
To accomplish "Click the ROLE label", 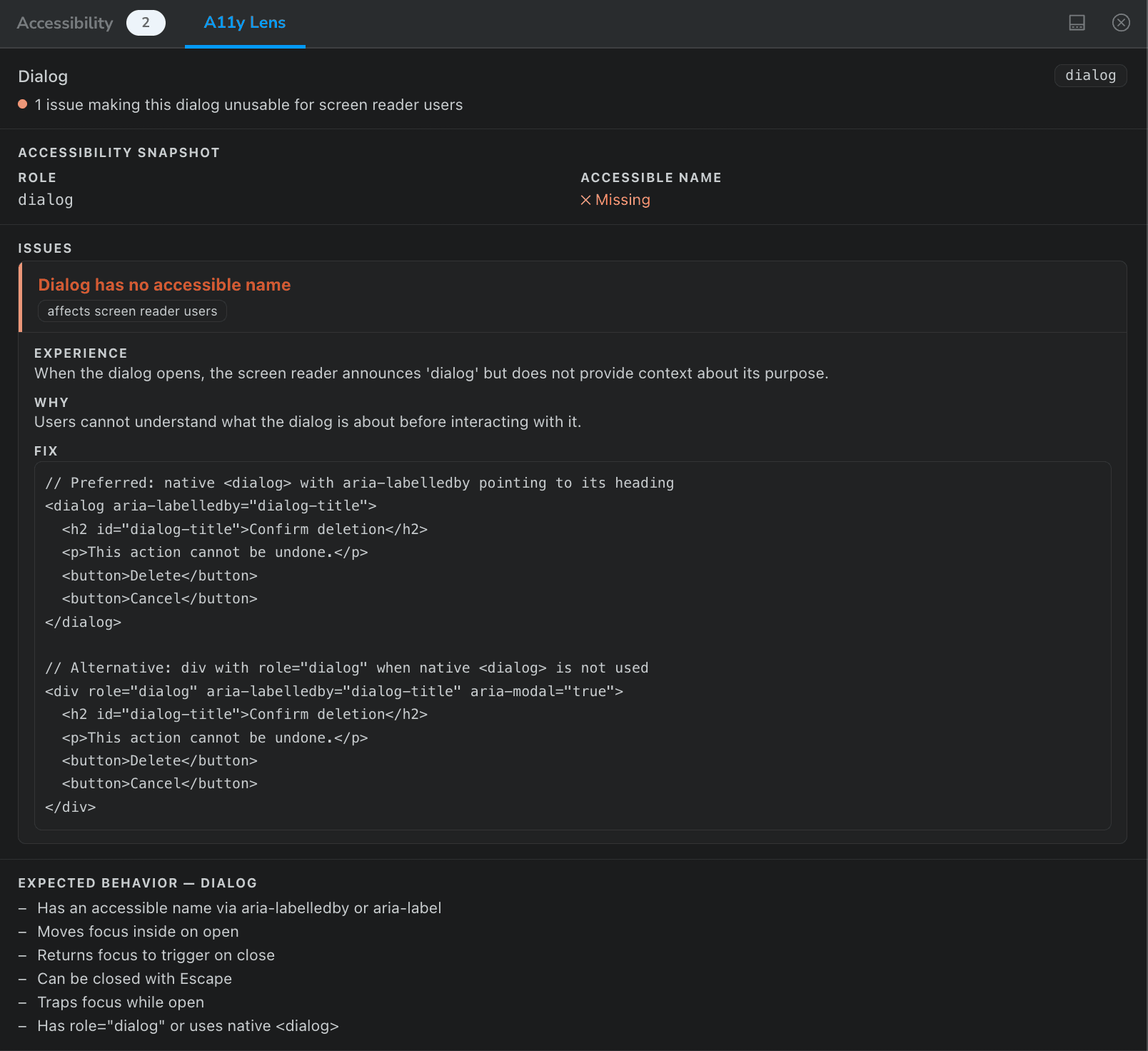I will (37, 178).
